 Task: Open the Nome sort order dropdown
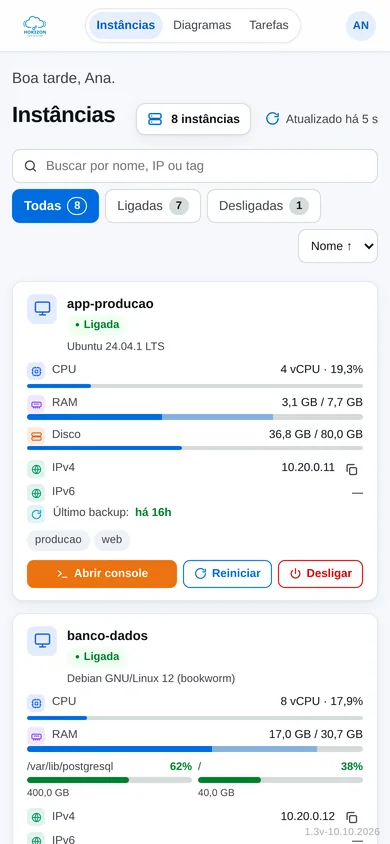338,246
